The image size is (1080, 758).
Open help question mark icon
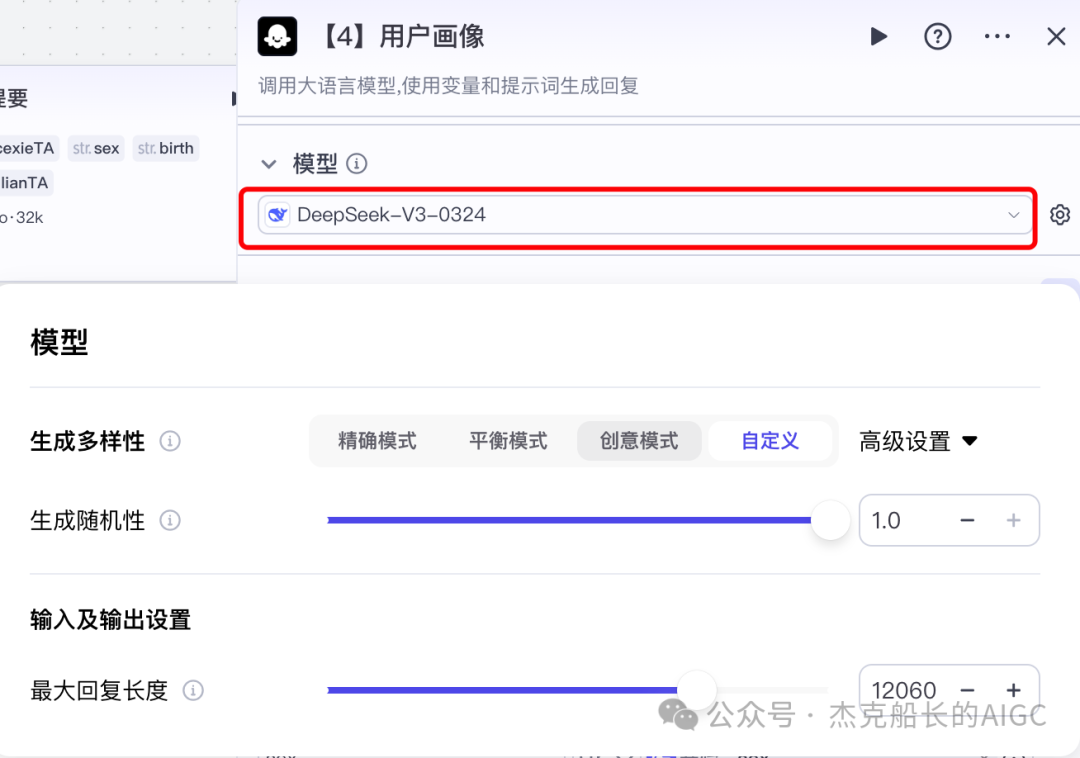[x=937, y=36]
